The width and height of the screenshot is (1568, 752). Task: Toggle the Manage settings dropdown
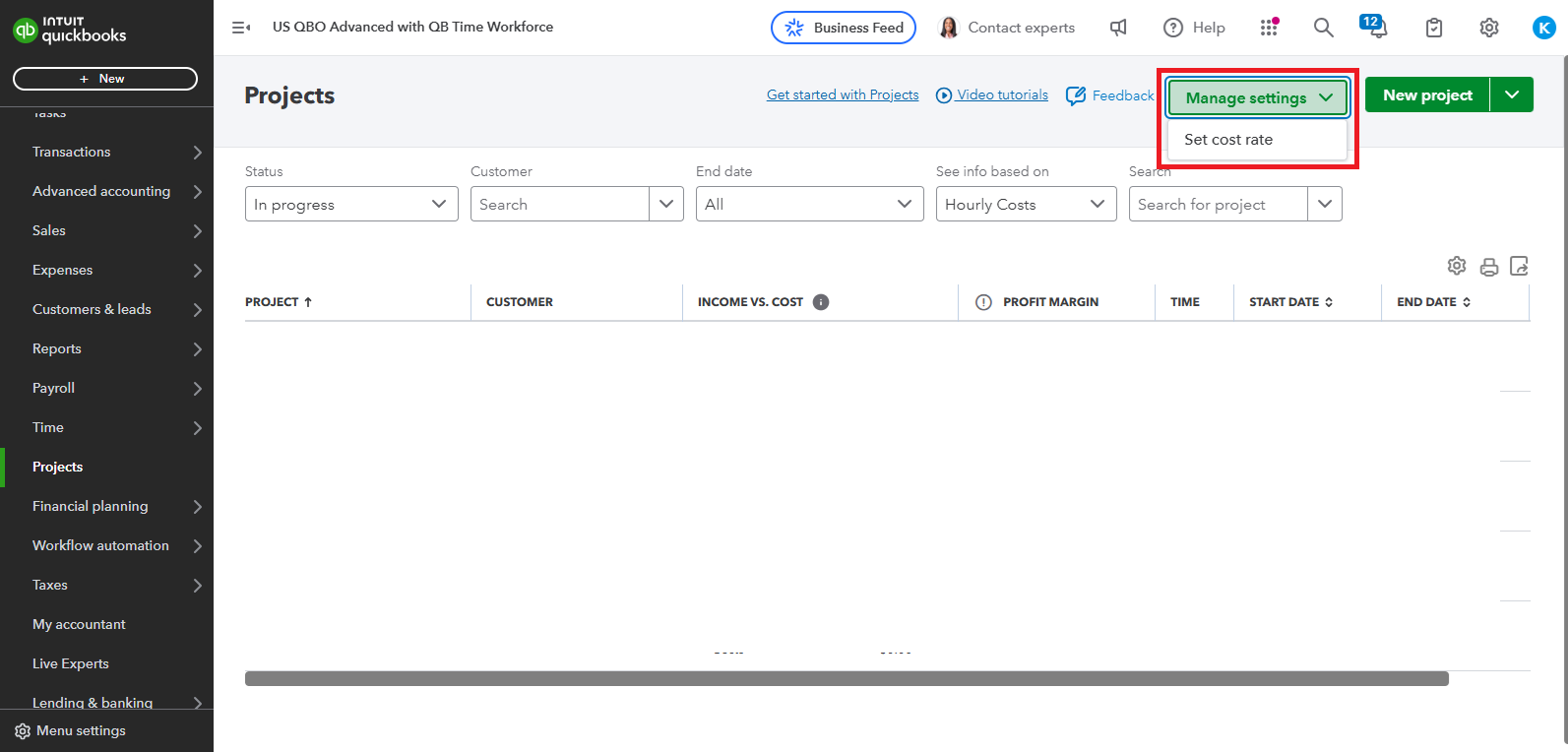pos(1258,97)
